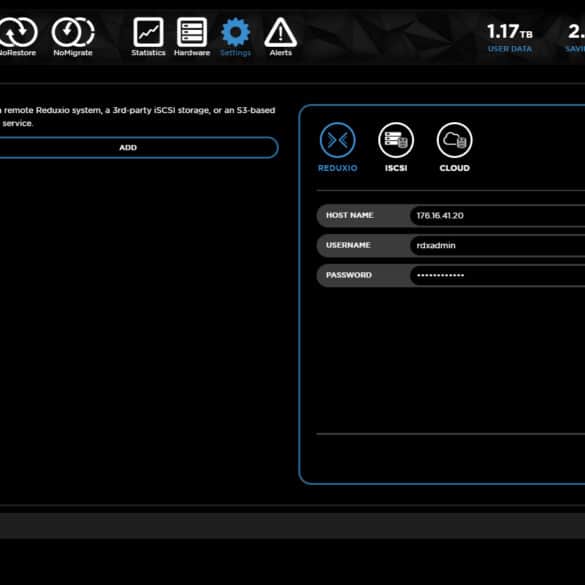Image resolution: width=585 pixels, height=585 pixels.
Task: Click the Password input field
Action: tap(497, 275)
